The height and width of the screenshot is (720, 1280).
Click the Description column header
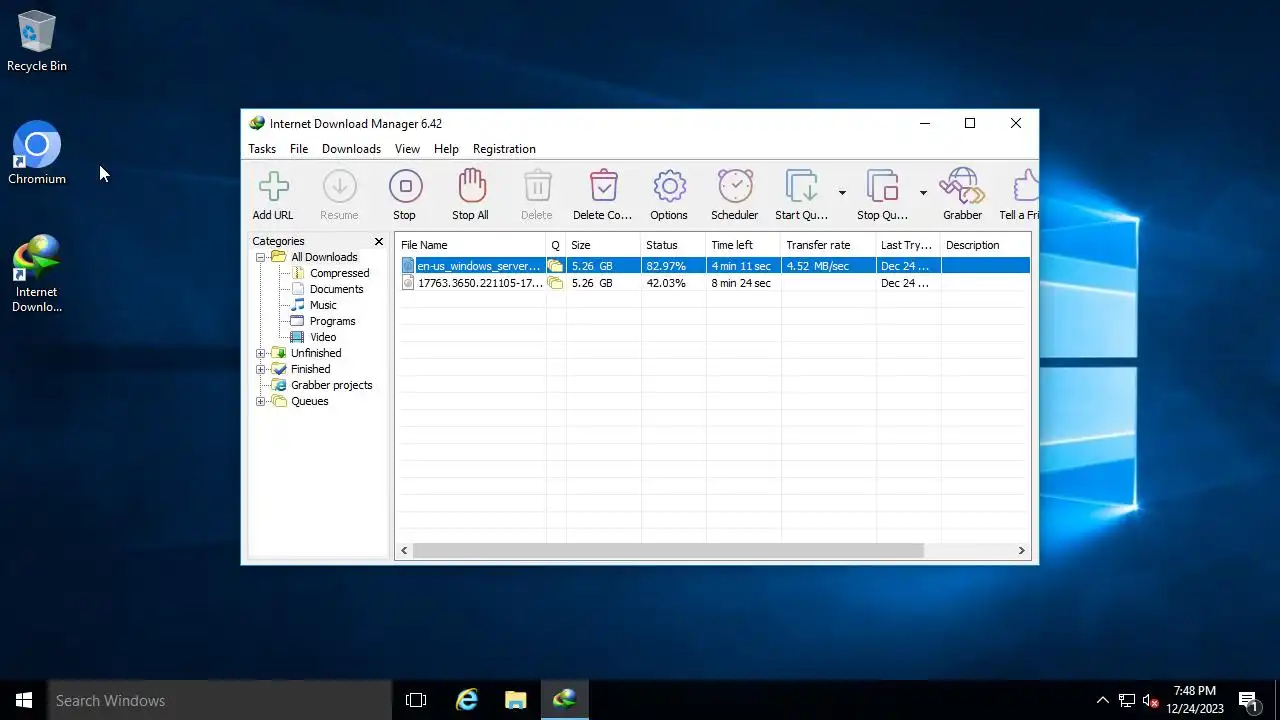985,245
